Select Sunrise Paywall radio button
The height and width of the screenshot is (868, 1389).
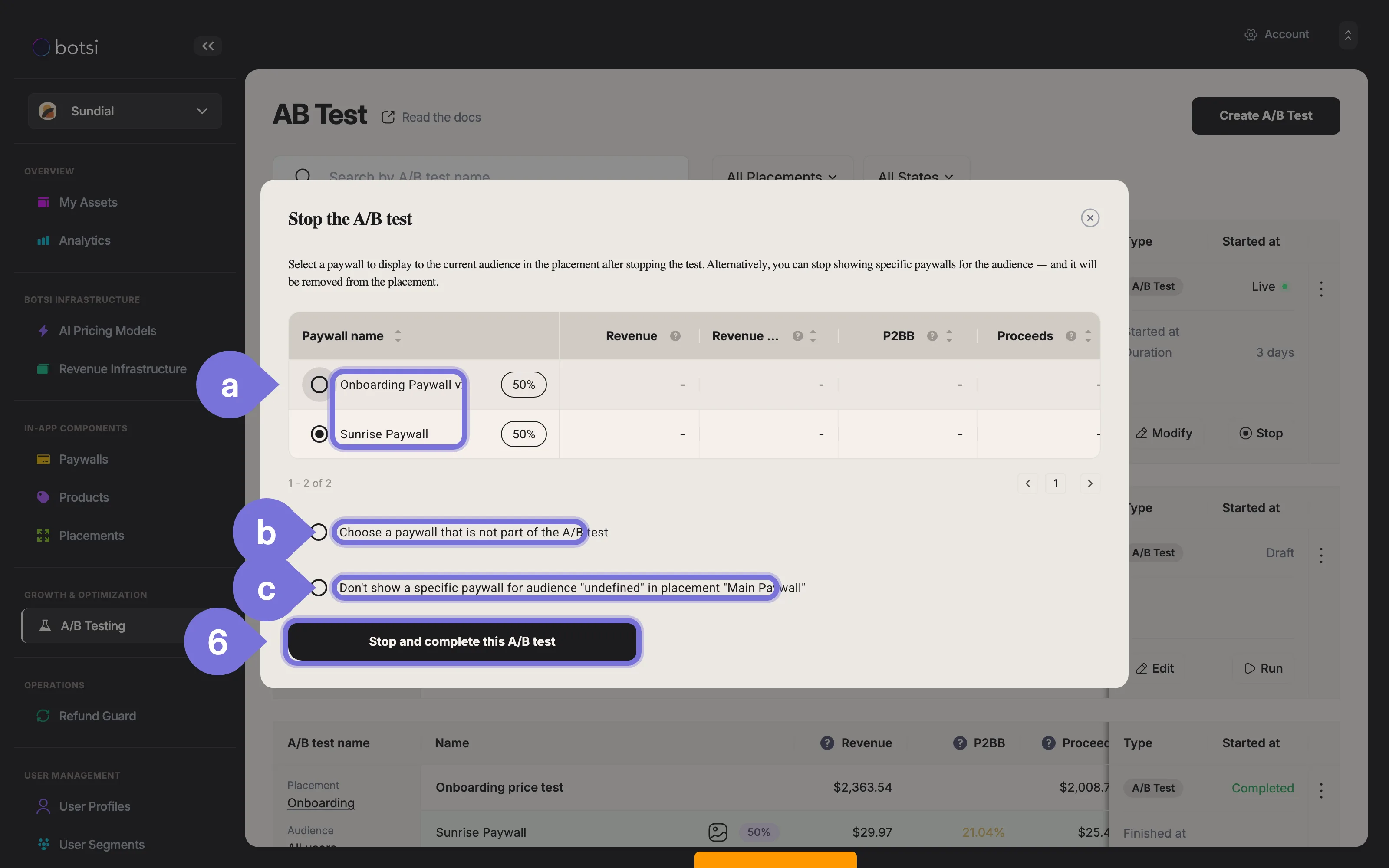click(319, 434)
